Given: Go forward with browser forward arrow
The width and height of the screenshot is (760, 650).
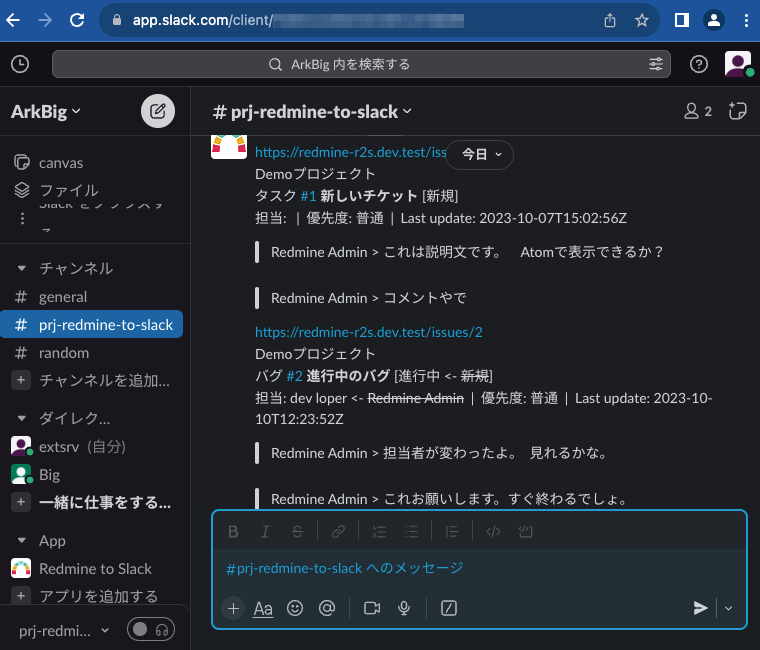Looking at the screenshot, I should click(x=45, y=20).
